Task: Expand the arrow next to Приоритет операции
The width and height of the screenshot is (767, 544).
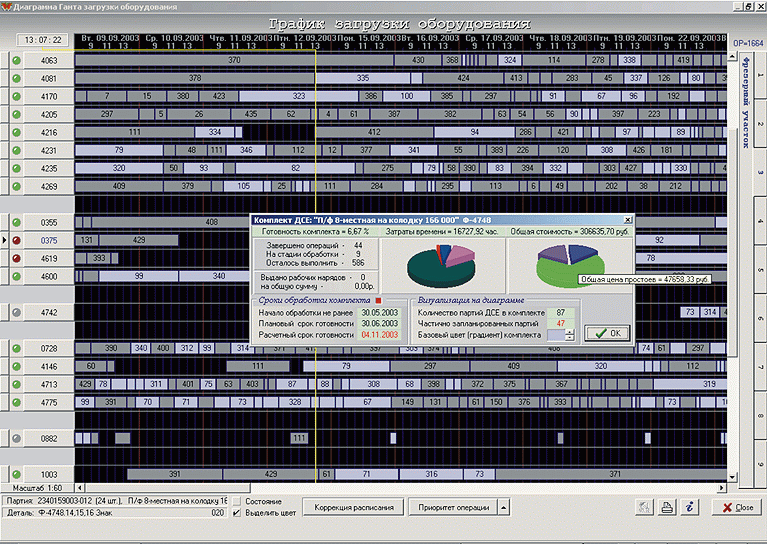Action: [502, 507]
